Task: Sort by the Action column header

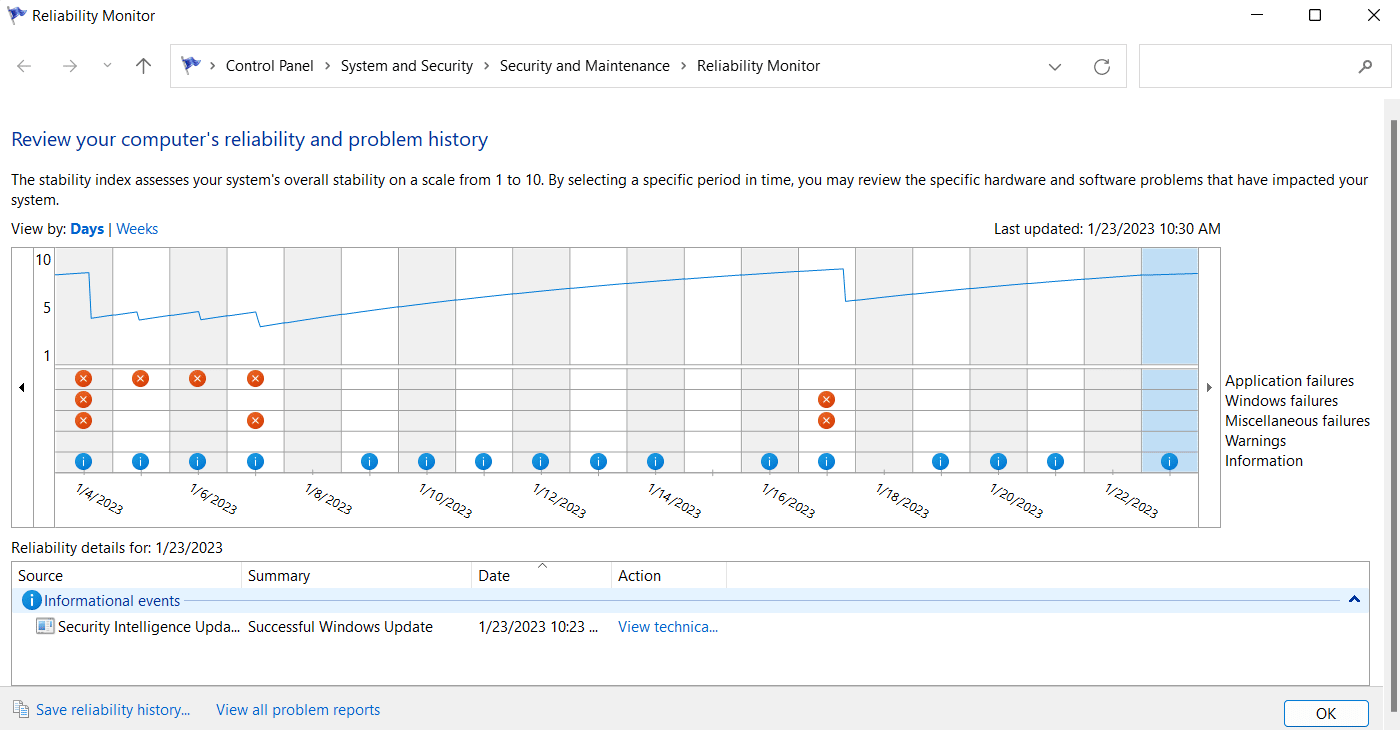Action: tap(669, 576)
